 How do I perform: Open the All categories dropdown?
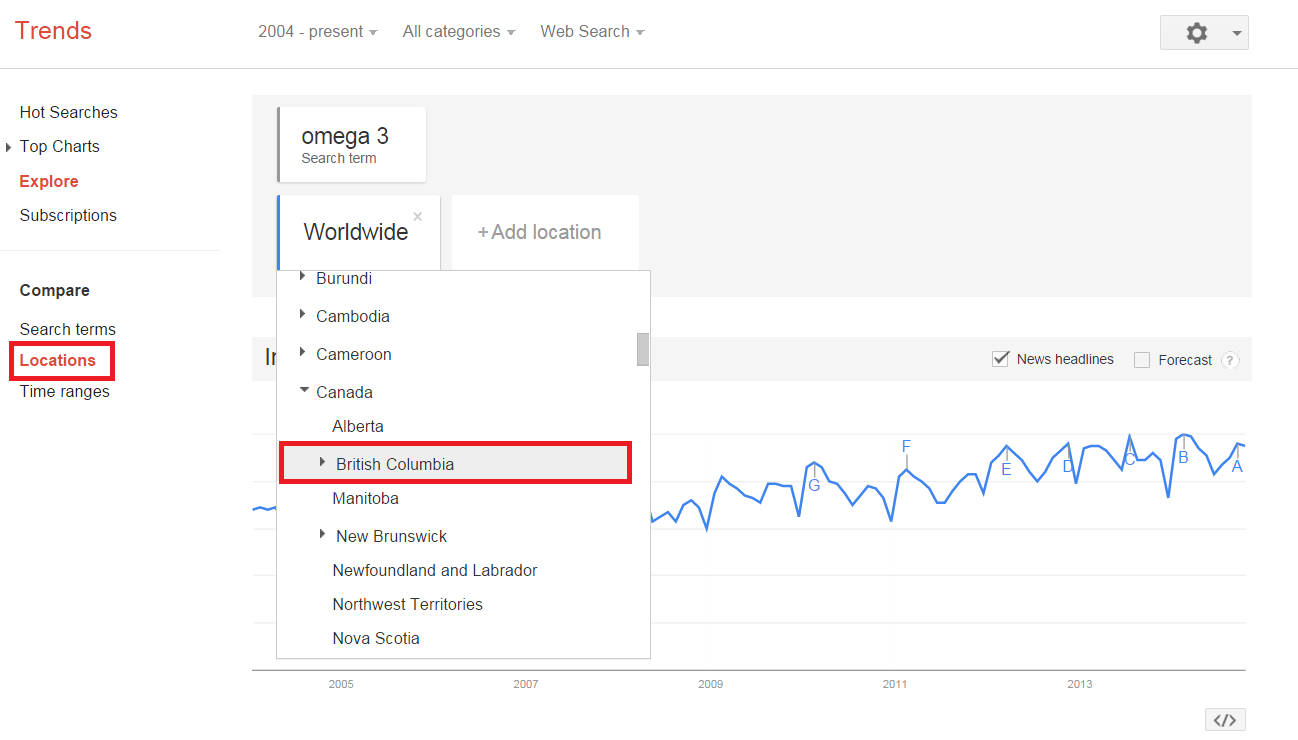pos(458,32)
